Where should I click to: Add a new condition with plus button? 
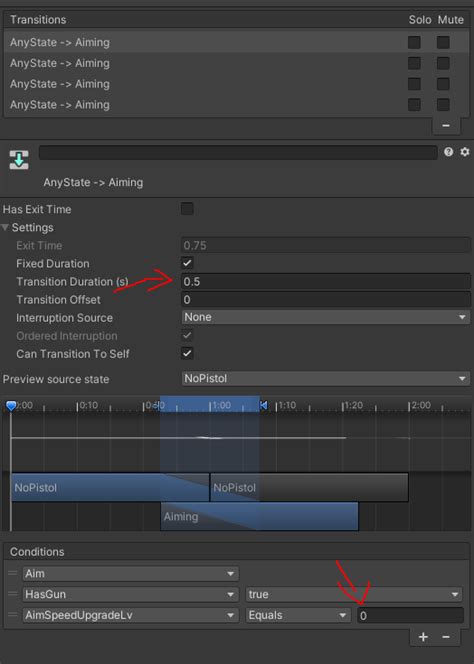423,637
